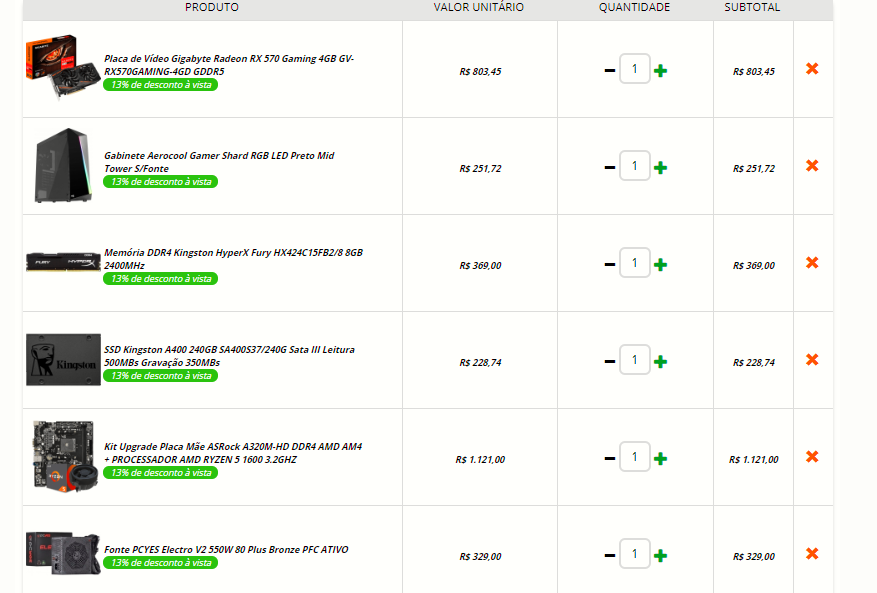Open Kit Upgrade Placa Mãe ASRock link

(233, 453)
